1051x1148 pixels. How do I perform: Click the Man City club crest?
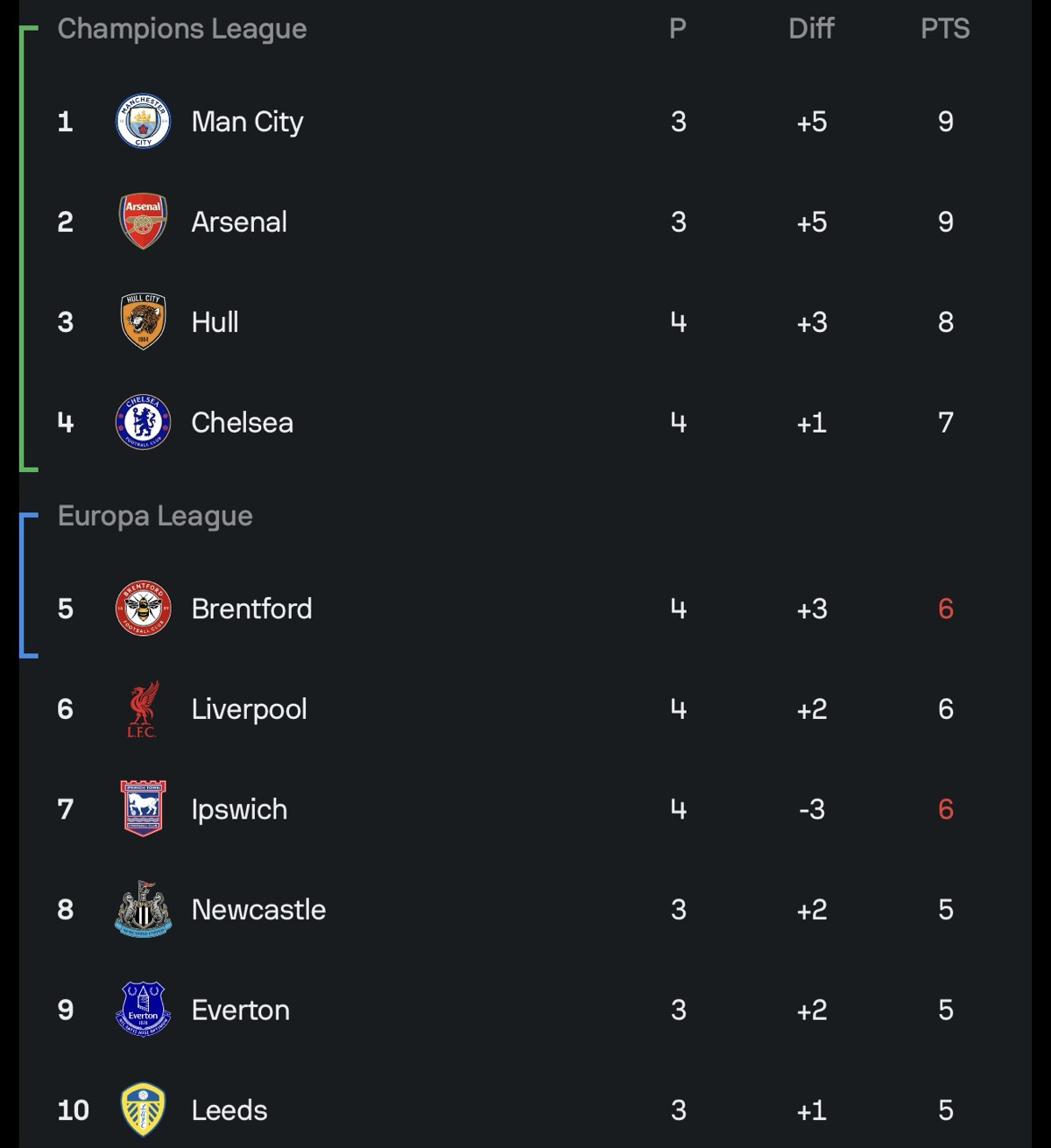pos(143,121)
